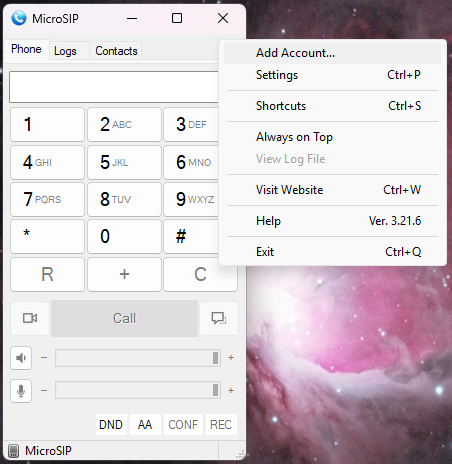Open Help menu entry
The image size is (452, 464).
[x=332, y=221]
